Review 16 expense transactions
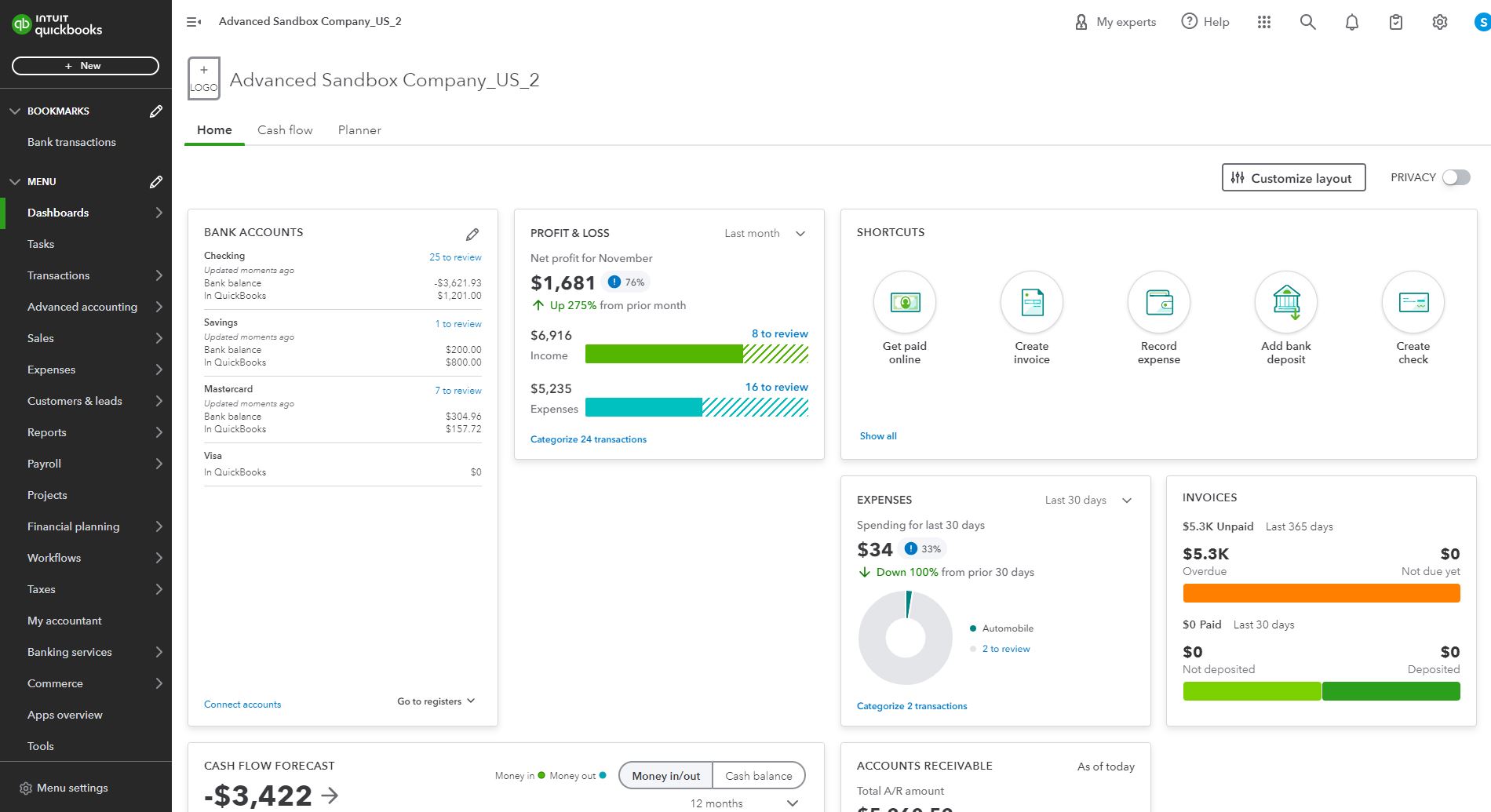Screen dimensions: 1491x812 coord(776,387)
